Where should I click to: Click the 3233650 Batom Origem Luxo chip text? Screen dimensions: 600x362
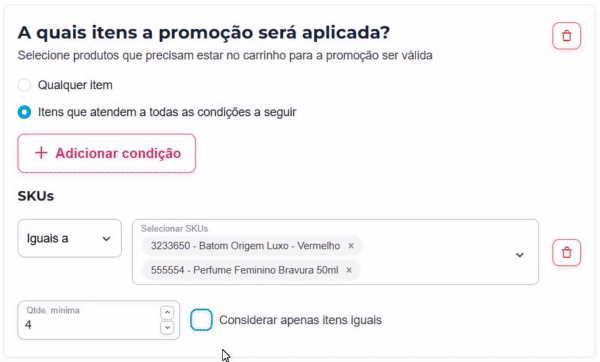(x=245, y=246)
